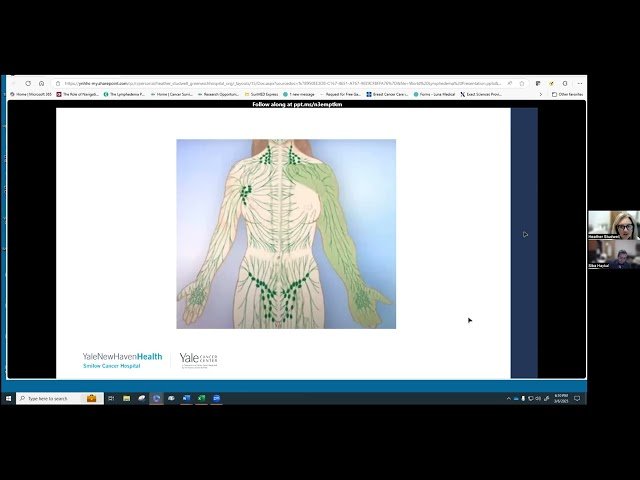Open The Lymphedema bookmark
The height and width of the screenshot is (480, 640).
(124, 94)
